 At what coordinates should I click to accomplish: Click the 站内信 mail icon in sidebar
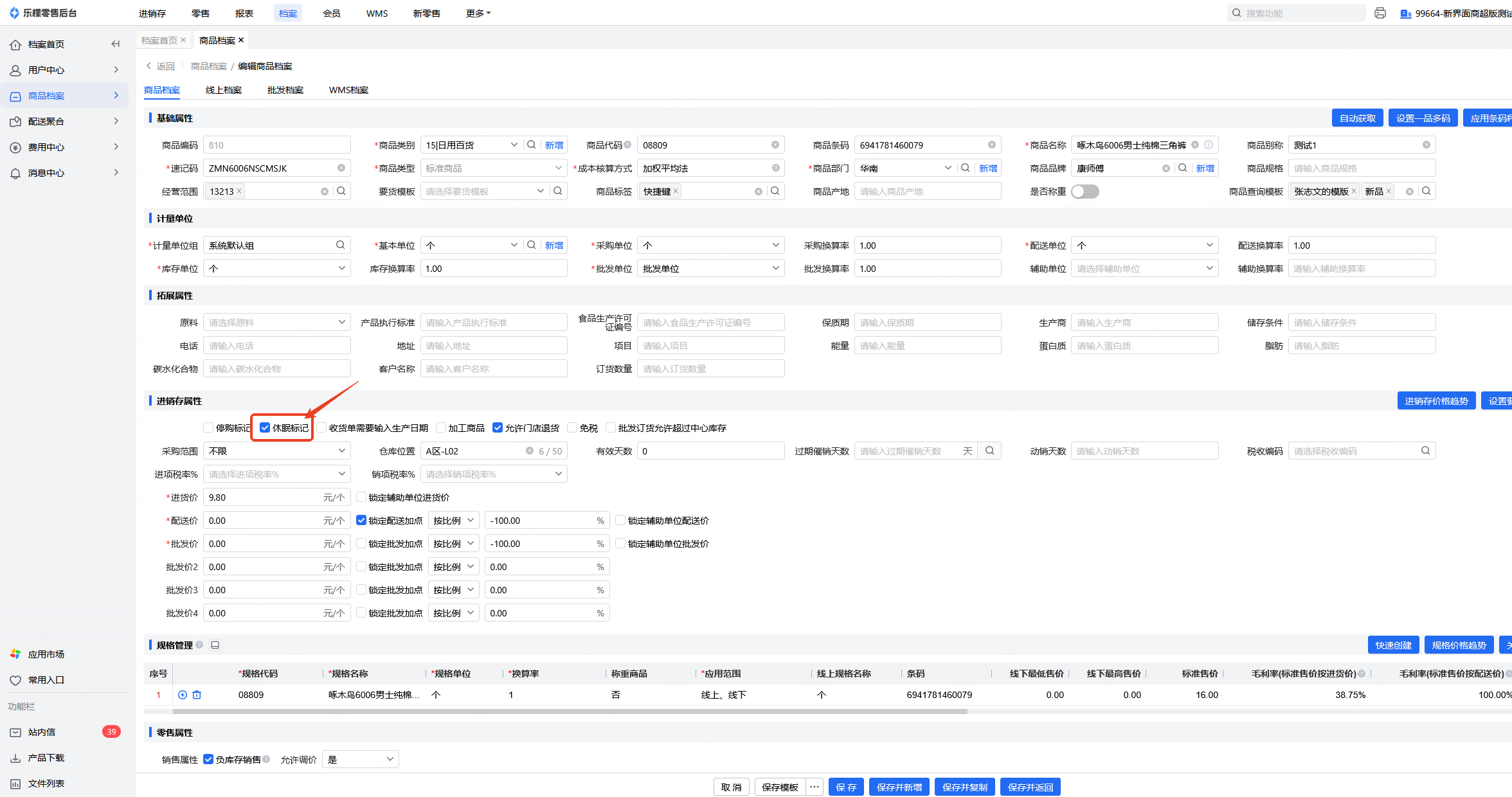pyautogui.click(x=15, y=732)
